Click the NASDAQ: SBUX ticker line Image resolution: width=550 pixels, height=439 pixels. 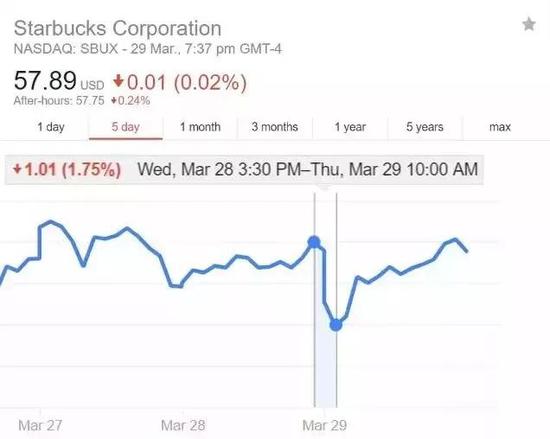pyautogui.click(x=147, y=49)
